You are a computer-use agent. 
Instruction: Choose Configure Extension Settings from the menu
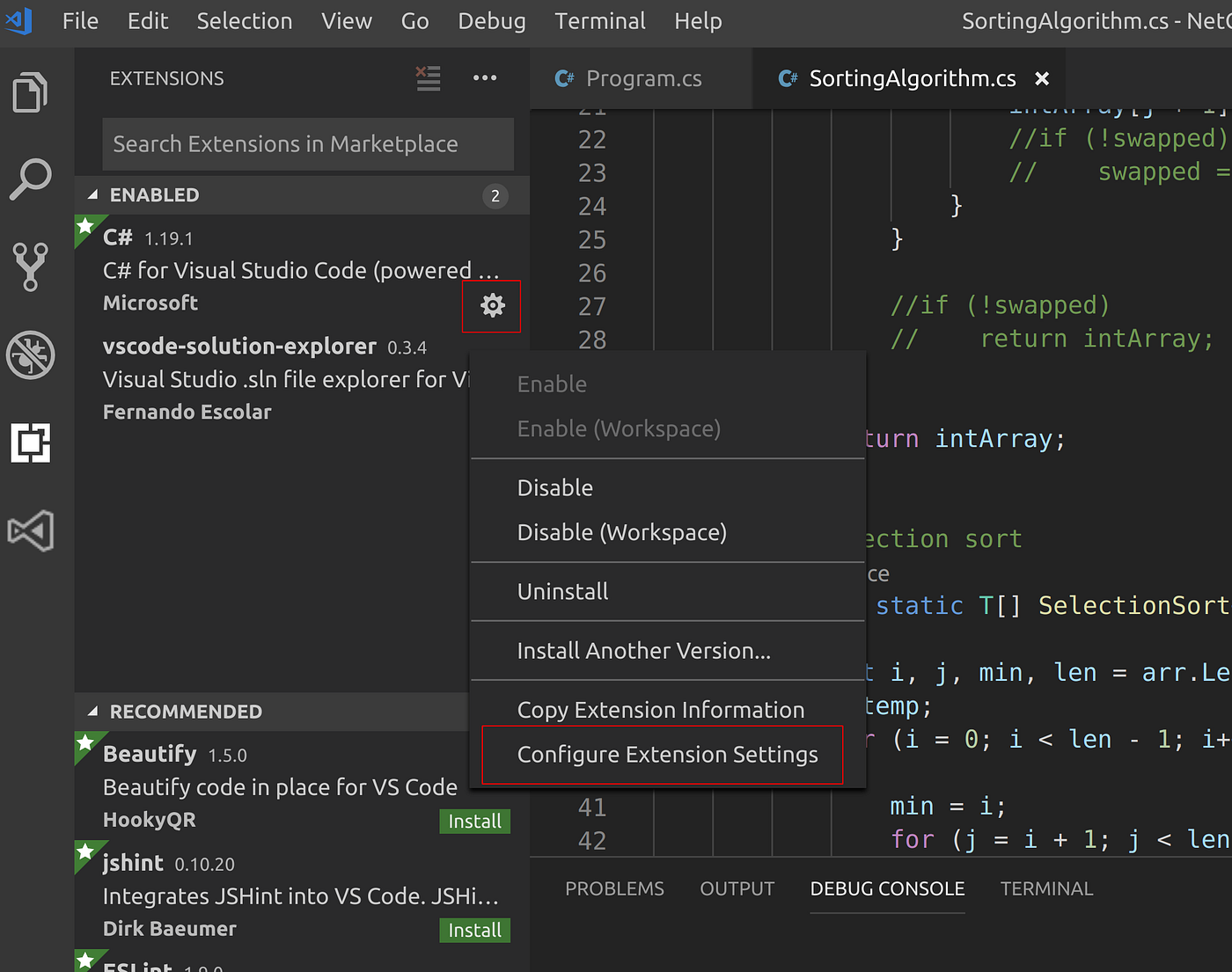tap(667, 754)
